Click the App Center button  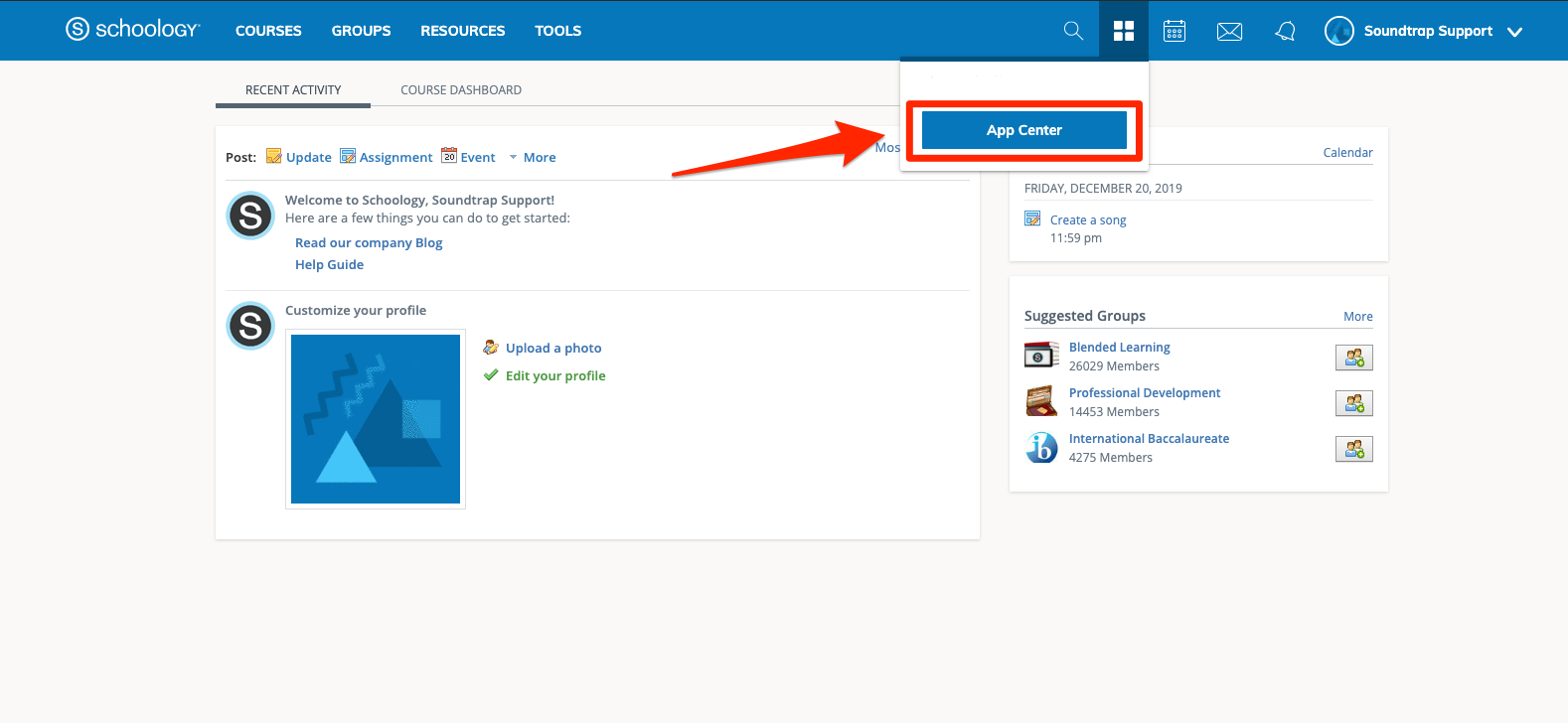(1024, 130)
